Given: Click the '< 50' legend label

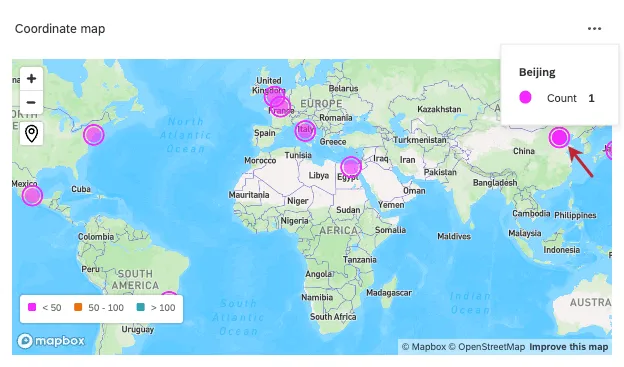Looking at the screenshot, I should click(x=52, y=308).
